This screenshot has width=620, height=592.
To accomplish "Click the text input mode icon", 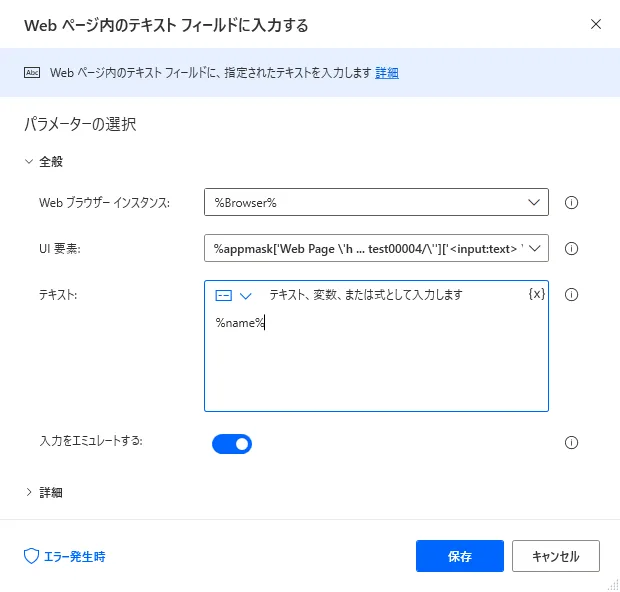I will [x=224, y=296].
